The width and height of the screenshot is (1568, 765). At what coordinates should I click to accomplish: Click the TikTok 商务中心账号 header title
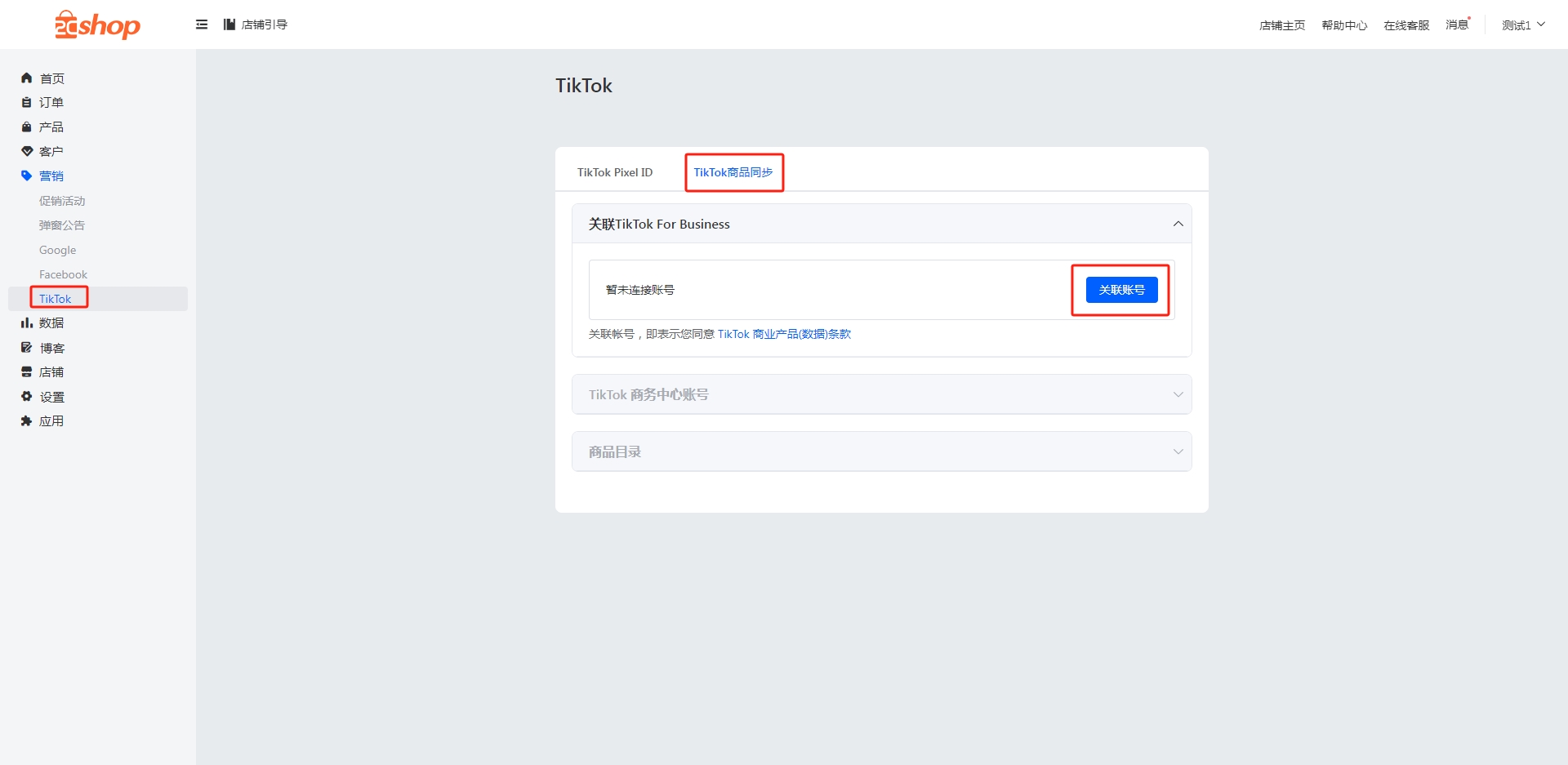[648, 394]
